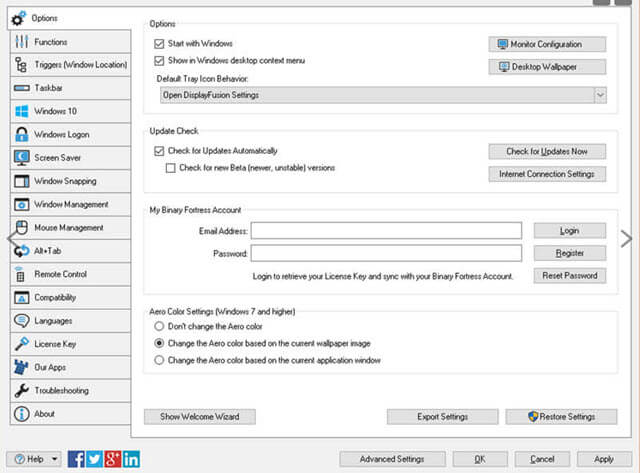Click the Reset Password button

tap(570, 275)
